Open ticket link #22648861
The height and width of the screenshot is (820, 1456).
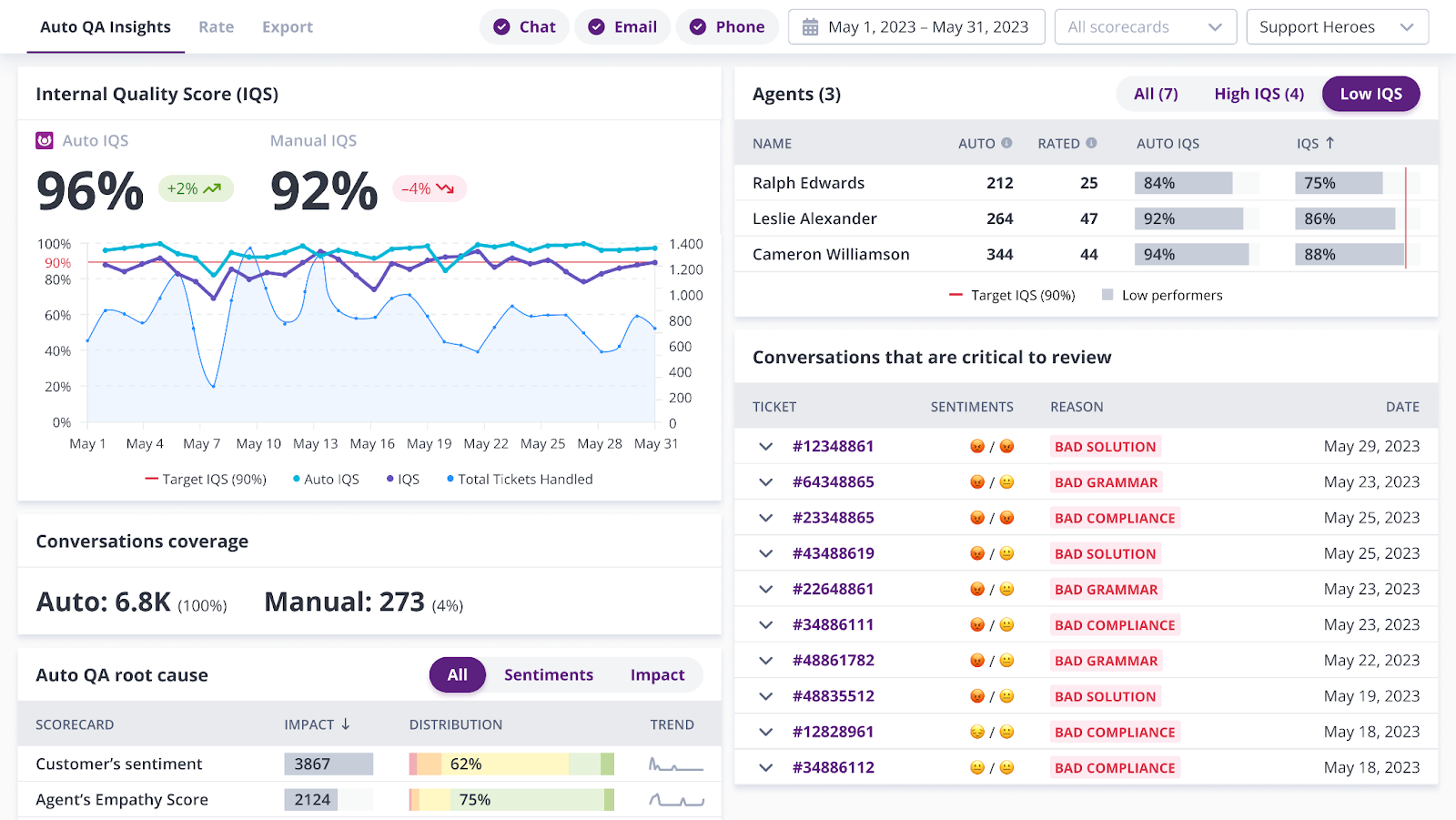pyautogui.click(x=834, y=590)
